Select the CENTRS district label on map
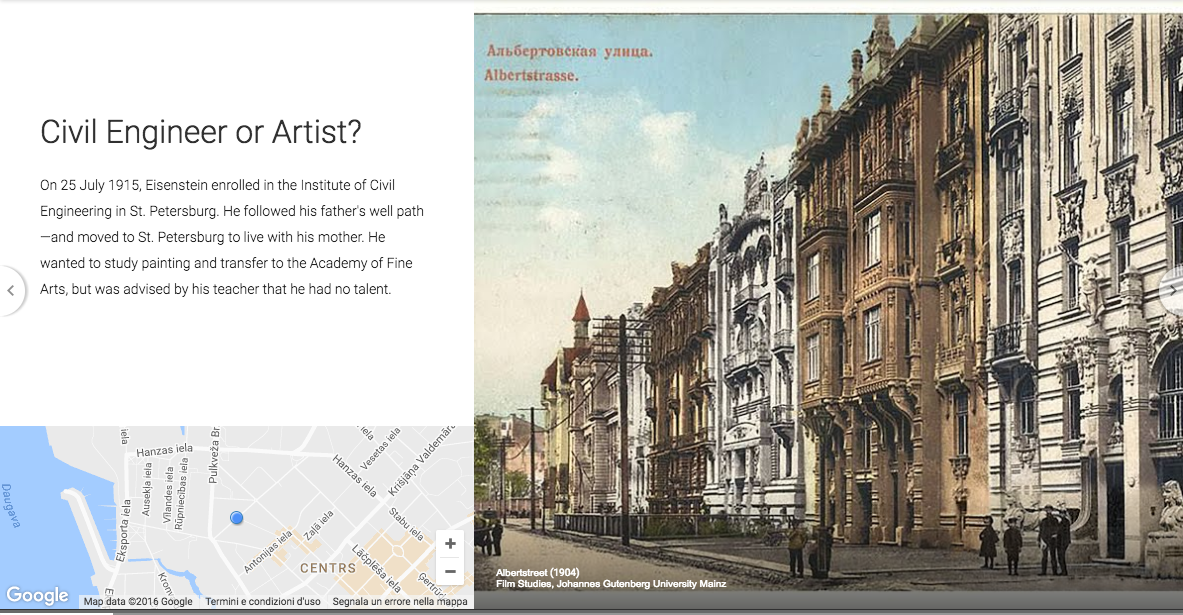The image size is (1183, 615). [x=328, y=567]
